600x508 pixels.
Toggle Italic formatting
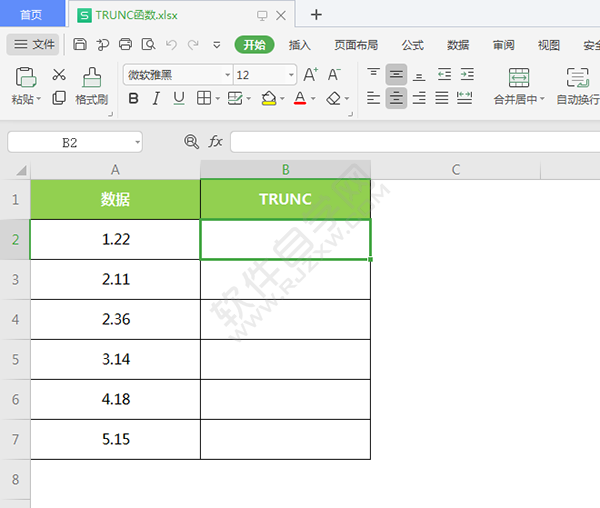[x=156, y=98]
